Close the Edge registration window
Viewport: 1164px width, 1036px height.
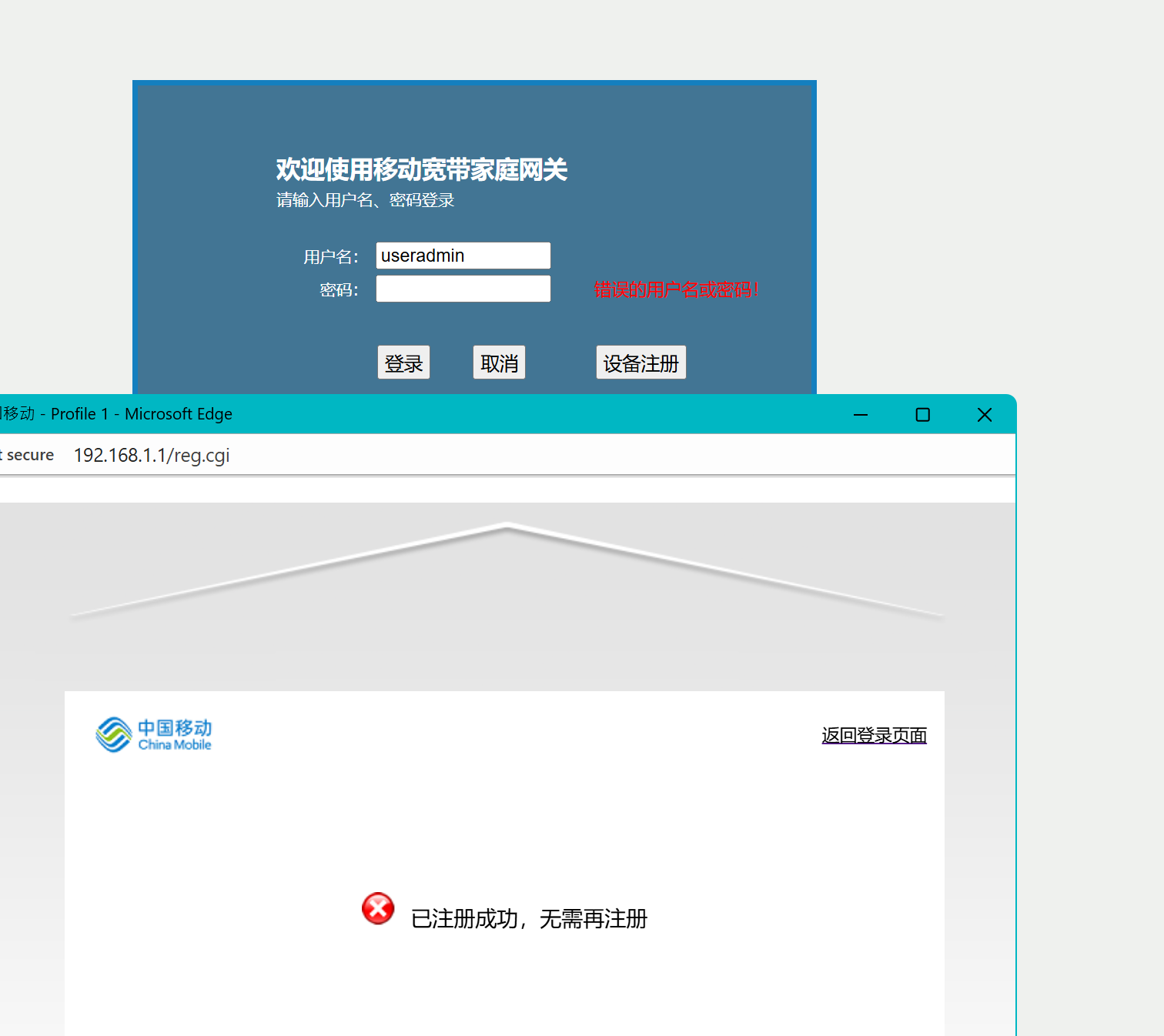tap(984, 415)
